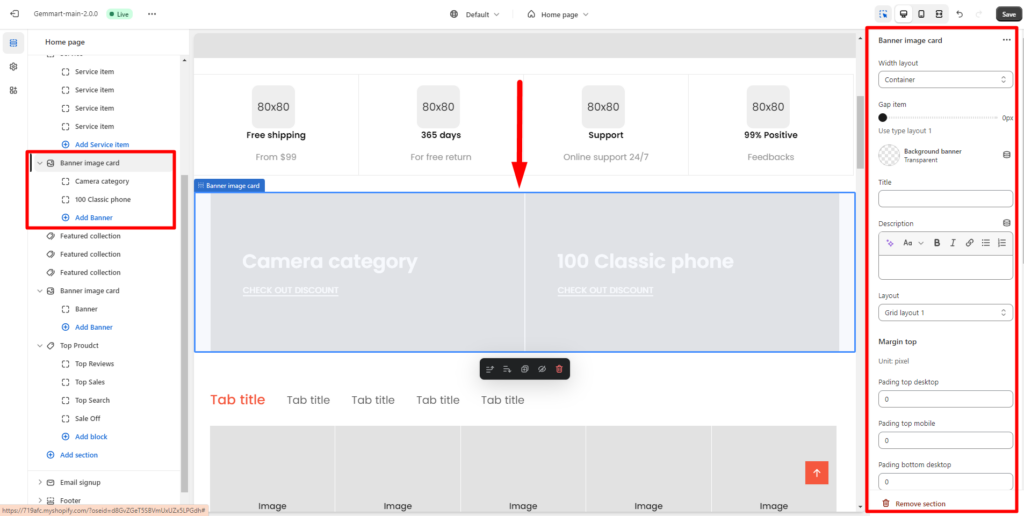Click into the Description text area

[945, 266]
